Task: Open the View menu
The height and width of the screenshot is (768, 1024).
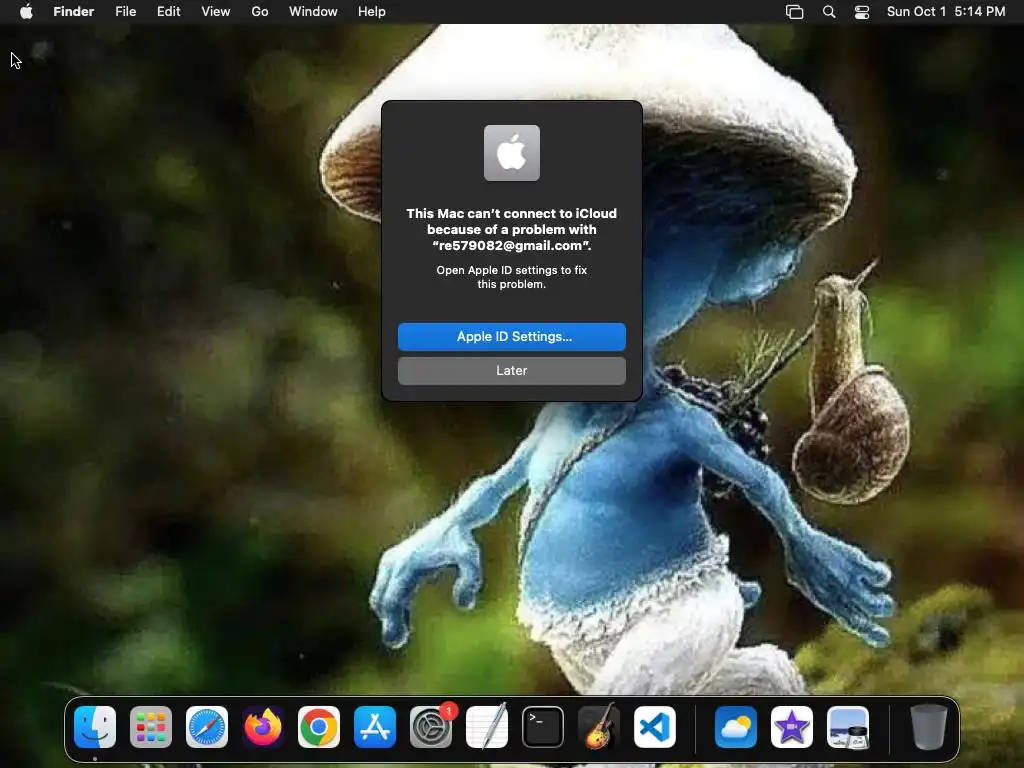Action: point(216,12)
